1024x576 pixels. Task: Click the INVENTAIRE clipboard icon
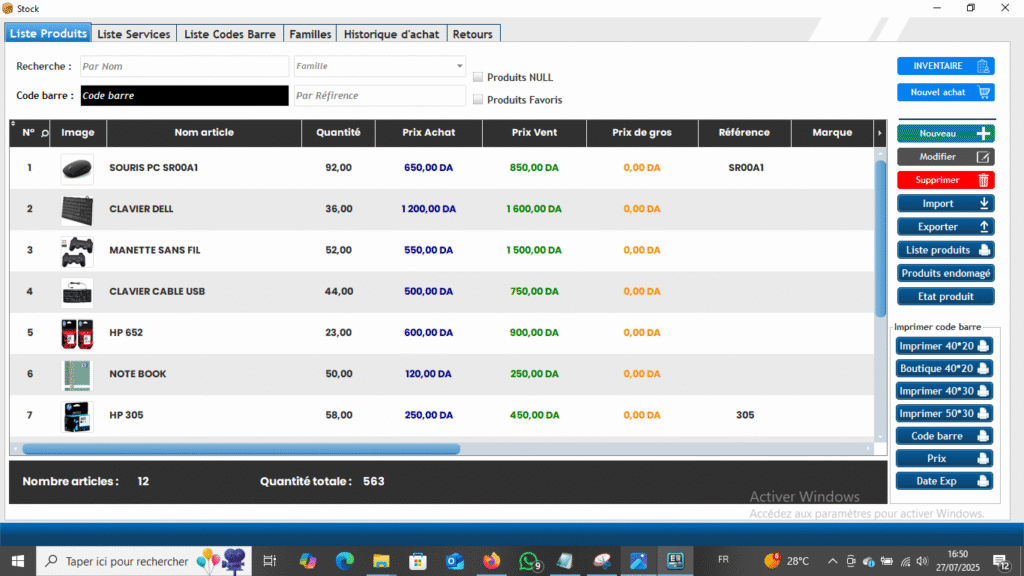click(x=983, y=66)
